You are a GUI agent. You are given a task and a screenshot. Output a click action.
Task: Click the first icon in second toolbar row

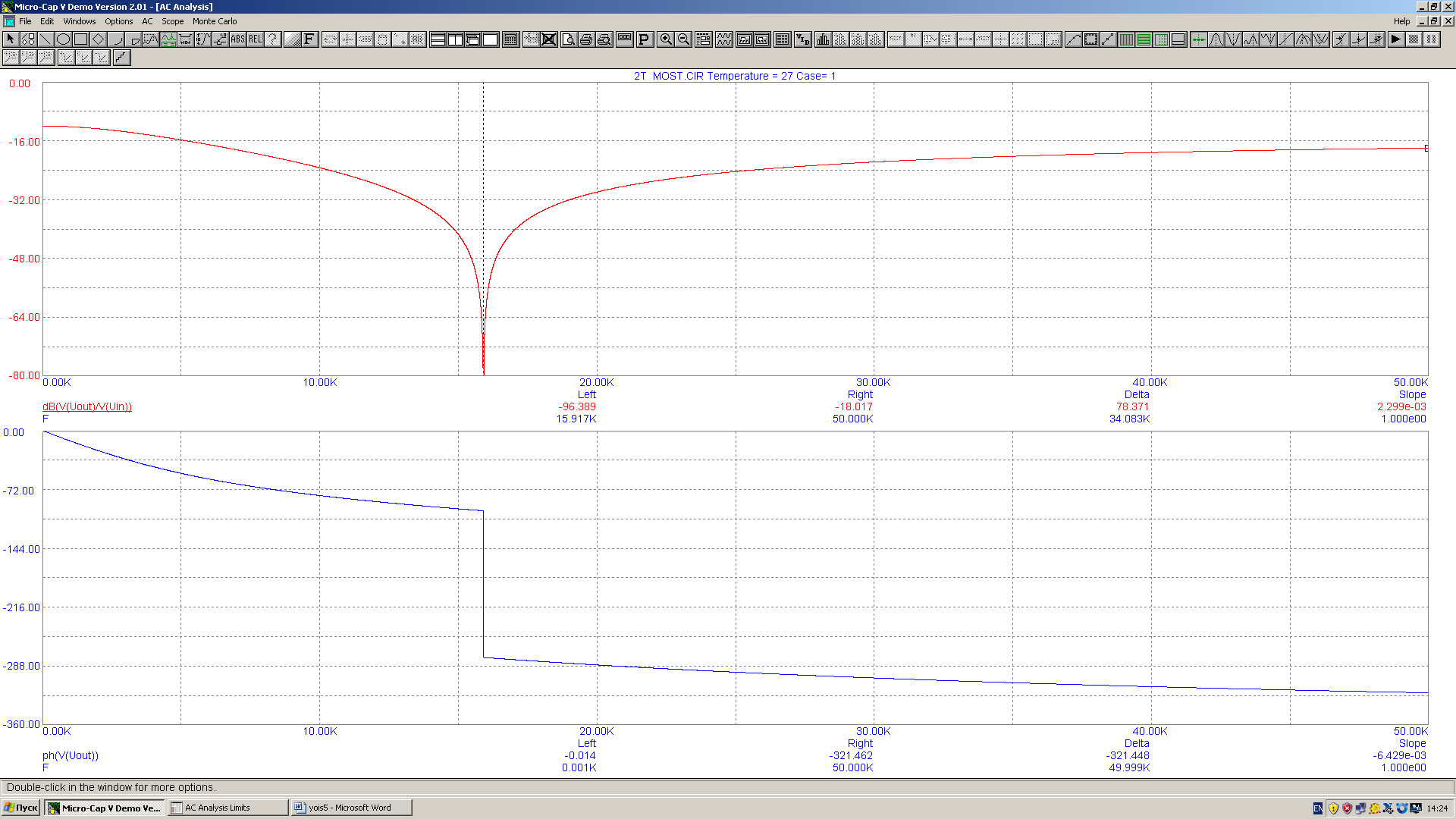[11, 58]
